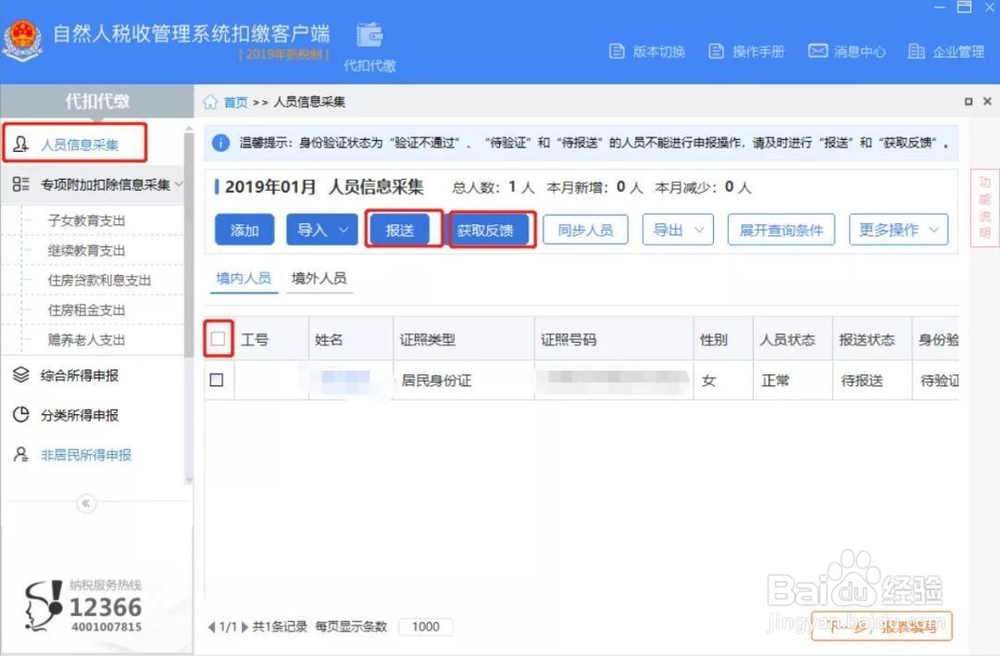The width and height of the screenshot is (1000, 656).
Task: Collapse the sidebar with the double-arrow button
Action: pos(86,504)
